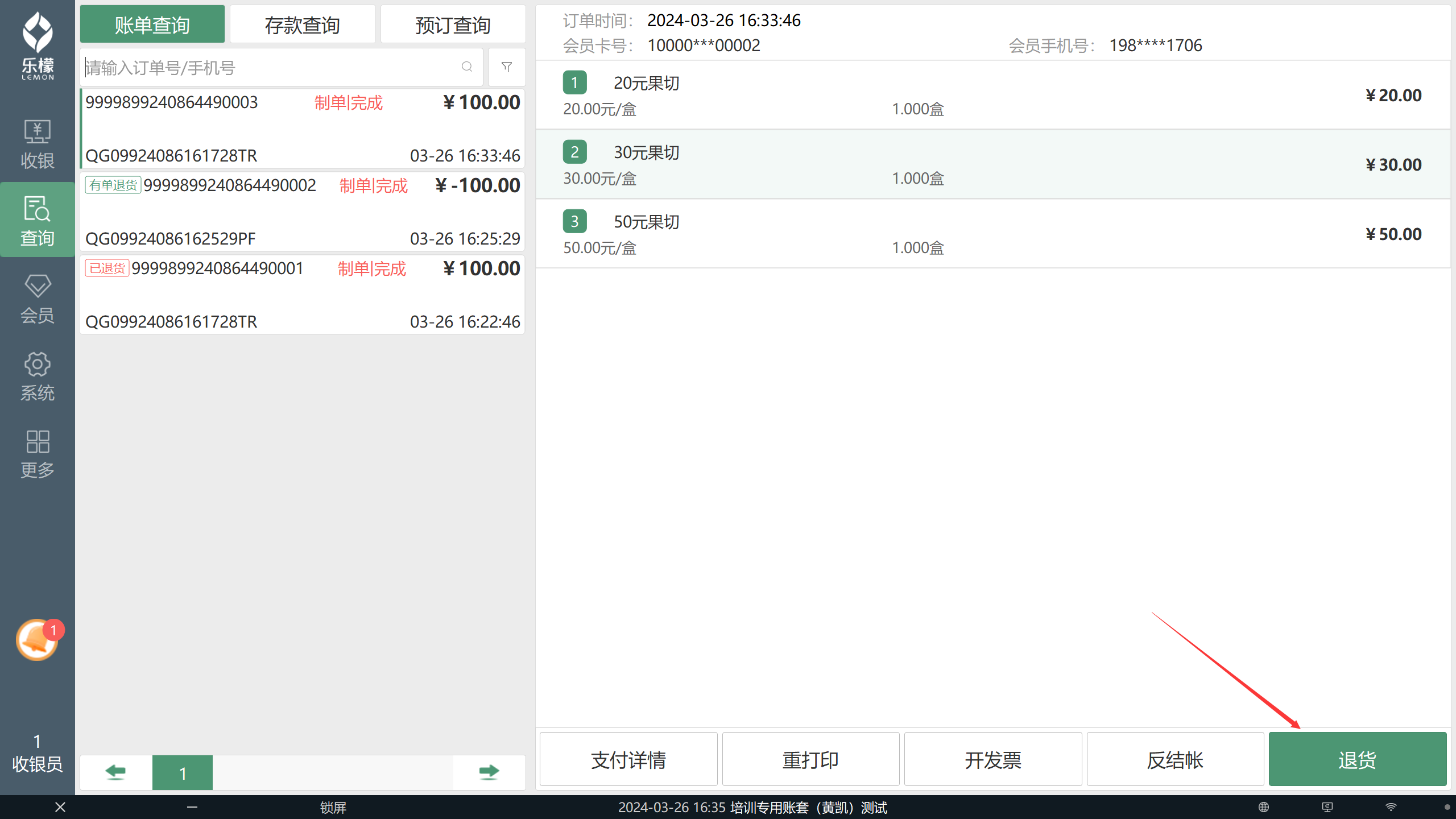1456x819 pixels.
Task: Click member phone 198****1706
Action: (1156, 45)
